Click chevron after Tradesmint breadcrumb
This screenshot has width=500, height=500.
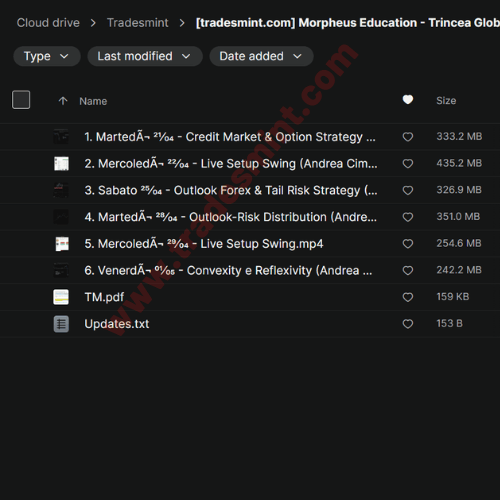[182, 23]
